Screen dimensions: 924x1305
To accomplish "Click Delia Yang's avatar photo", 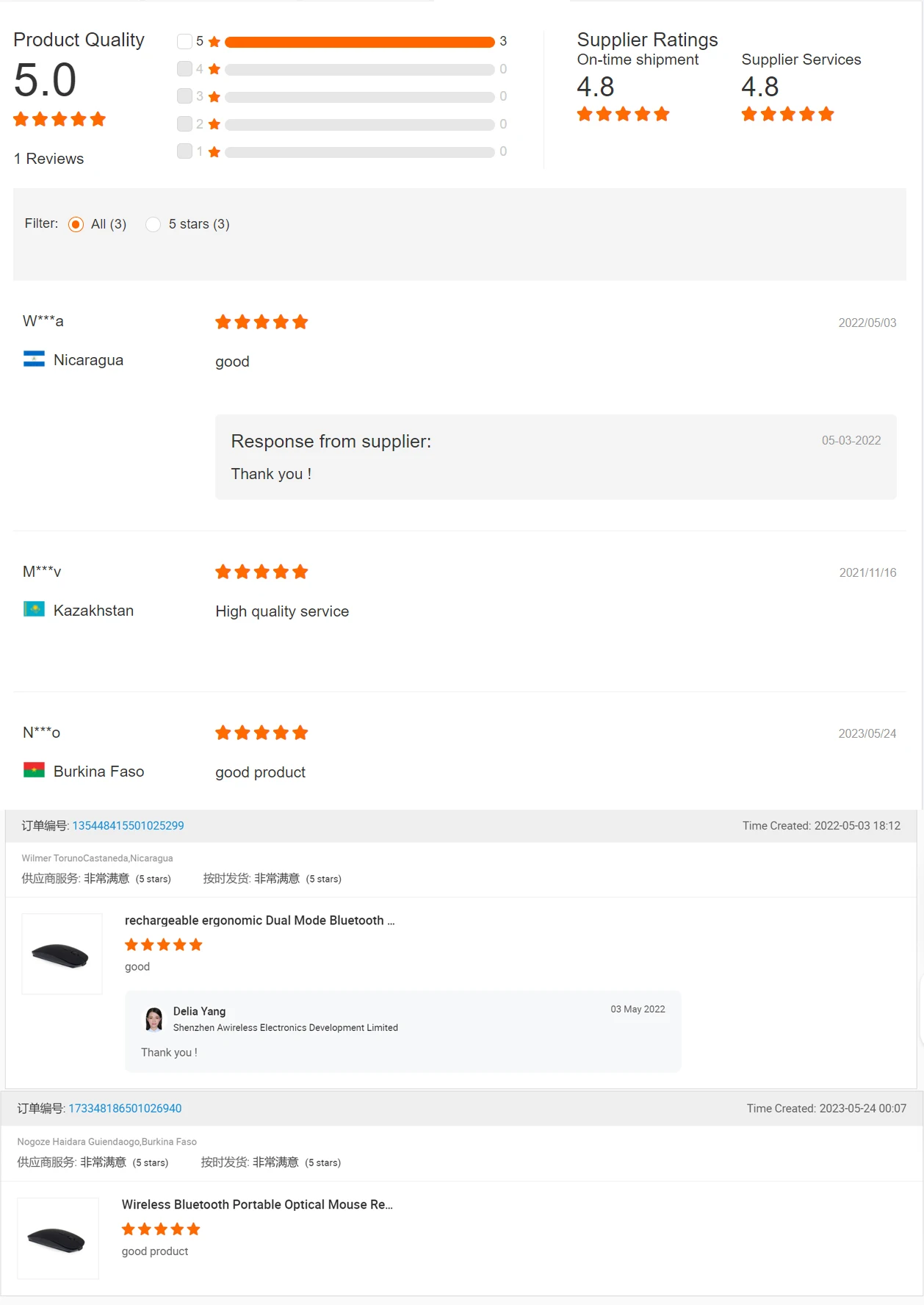I will tap(154, 1018).
